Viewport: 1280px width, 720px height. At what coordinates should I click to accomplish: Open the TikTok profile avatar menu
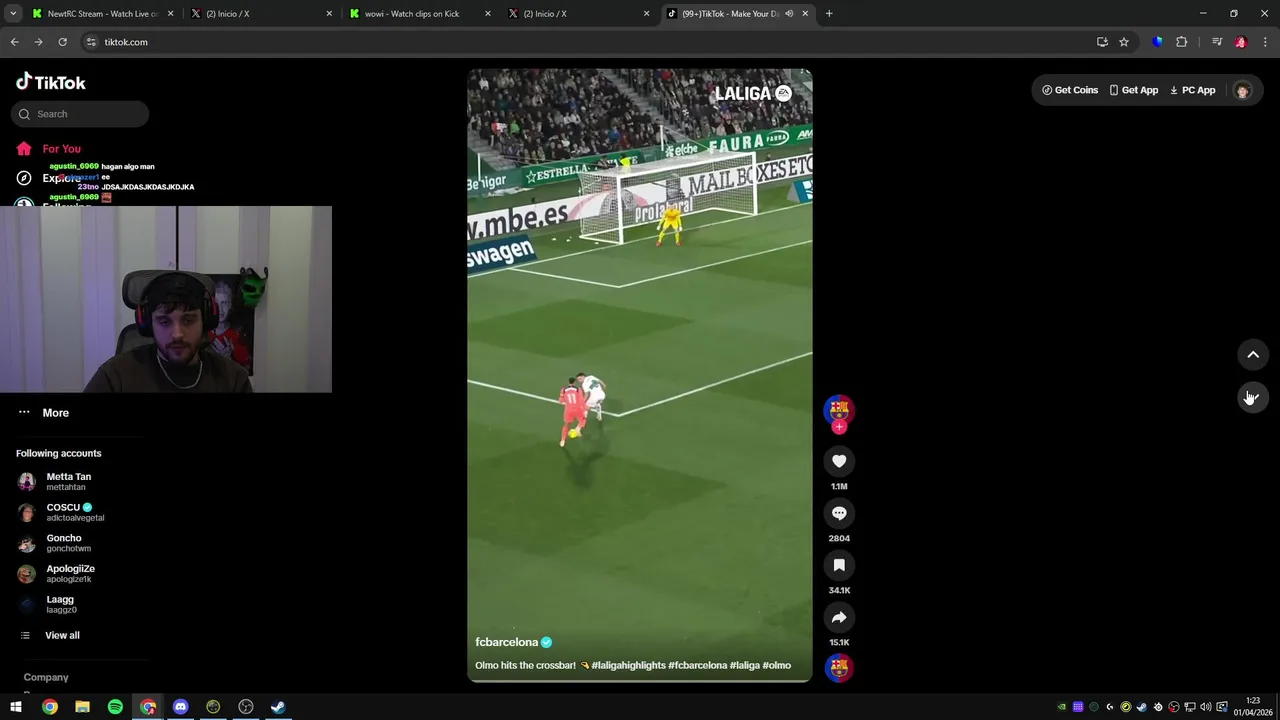[1242, 90]
